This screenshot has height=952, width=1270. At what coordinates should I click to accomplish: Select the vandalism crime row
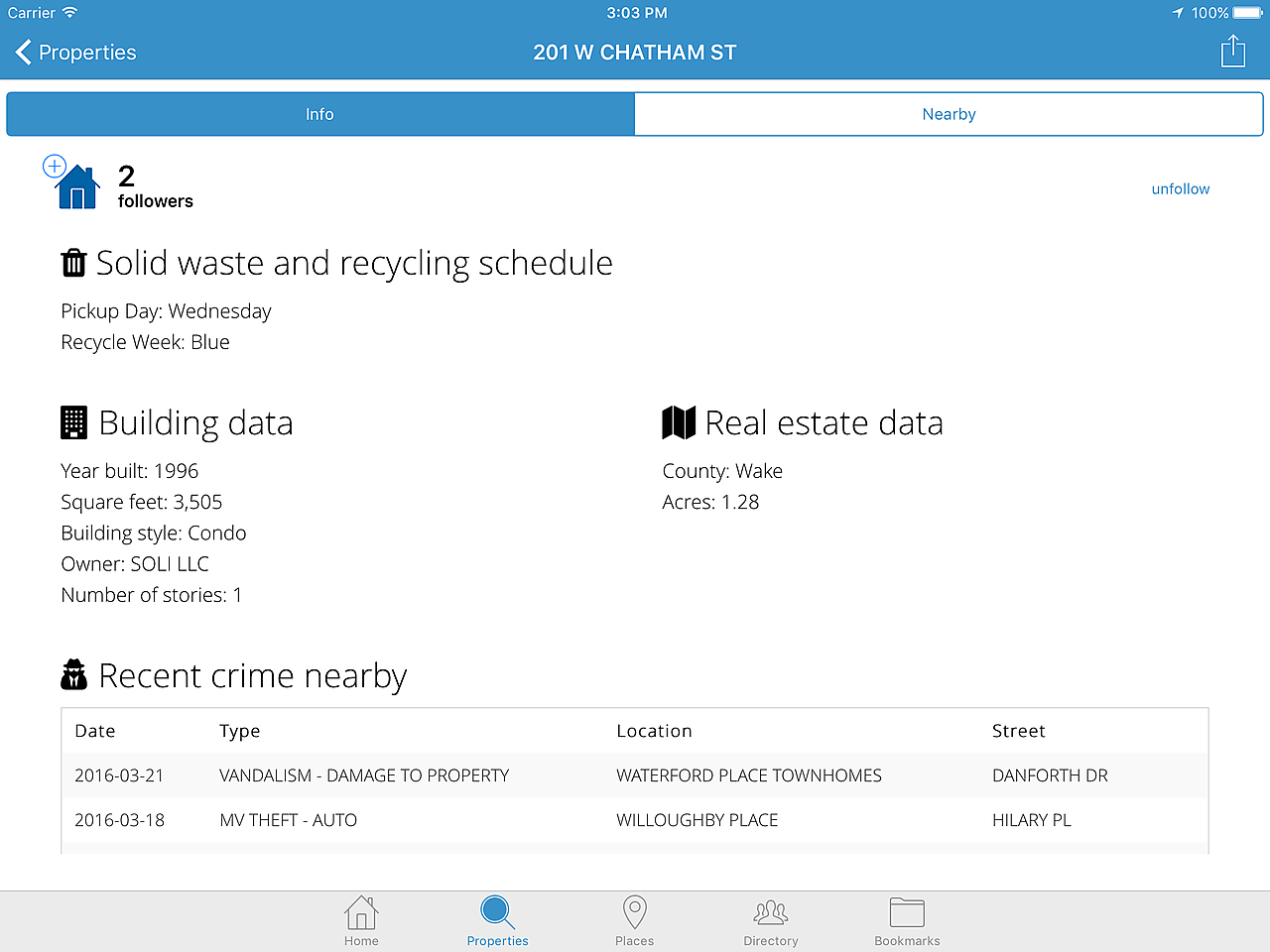point(635,775)
